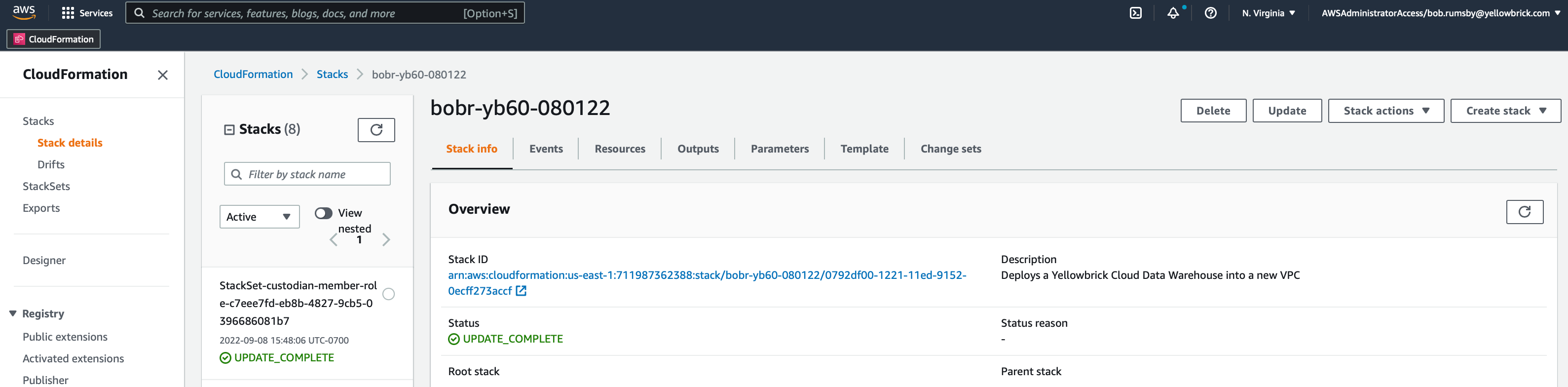Open StackSets in sidebar
Image resolution: width=1568 pixels, height=387 pixels.
click(46, 186)
